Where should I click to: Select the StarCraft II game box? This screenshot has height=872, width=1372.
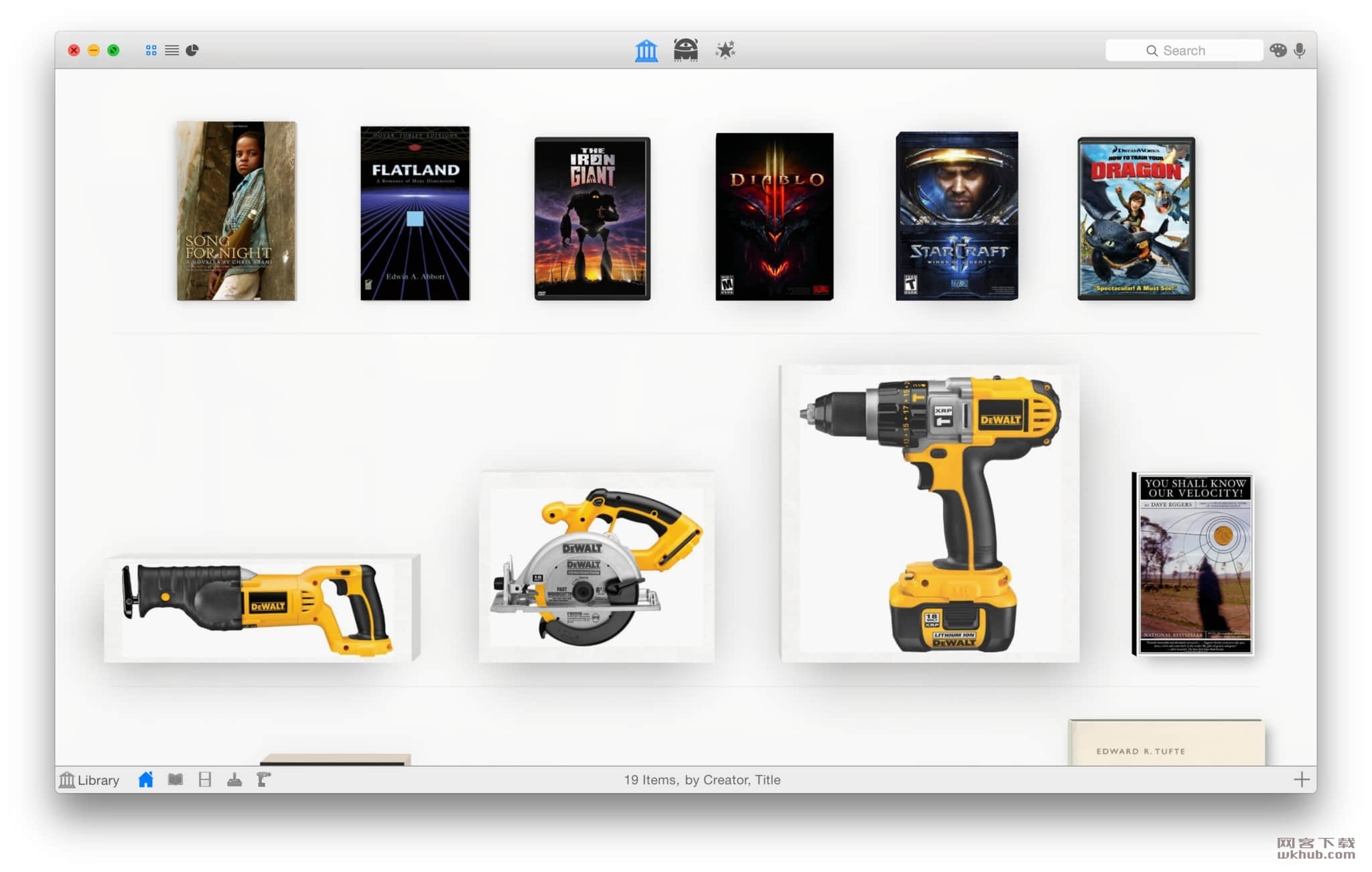[x=957, y=216]
